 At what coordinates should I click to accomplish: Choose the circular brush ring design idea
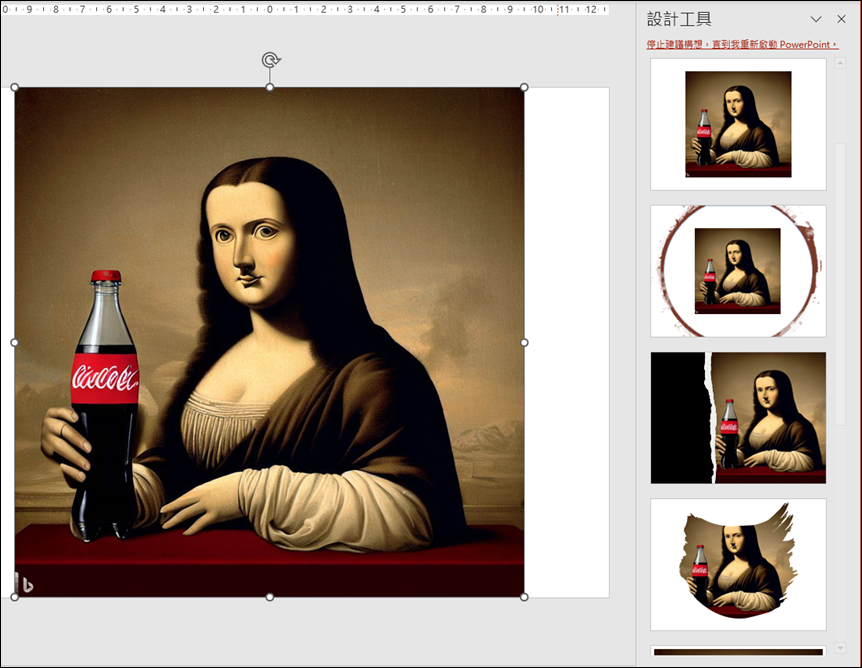coord(738,271)
